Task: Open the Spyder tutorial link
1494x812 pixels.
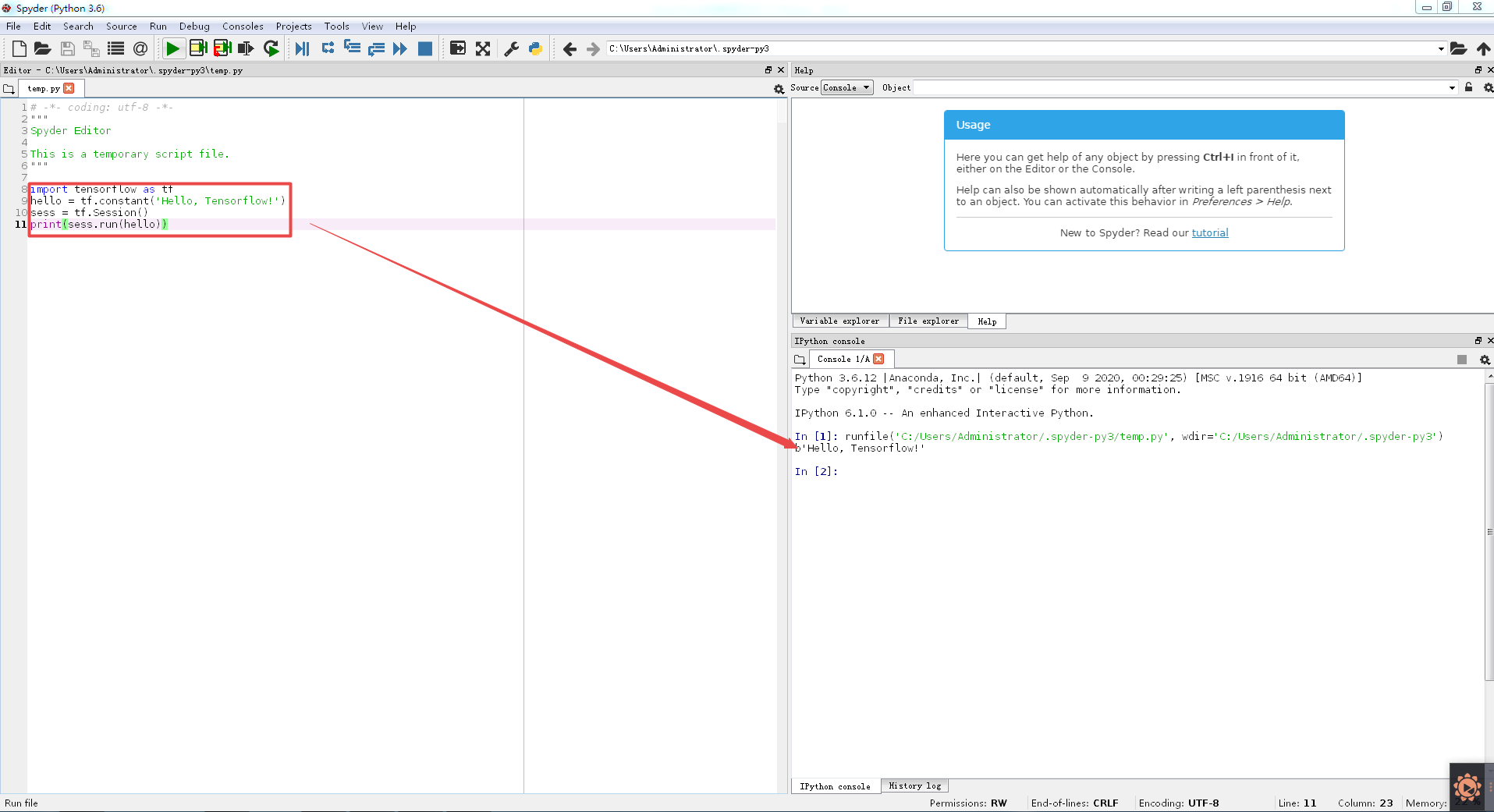Action: click(x=1210, y=232)
